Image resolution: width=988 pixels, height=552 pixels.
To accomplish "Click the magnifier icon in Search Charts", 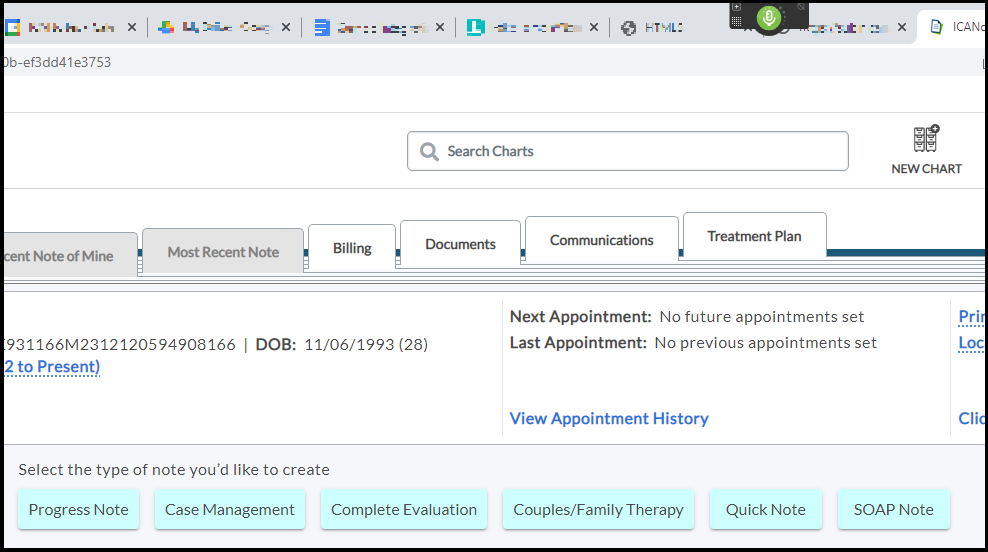I will tap(429, 151).
